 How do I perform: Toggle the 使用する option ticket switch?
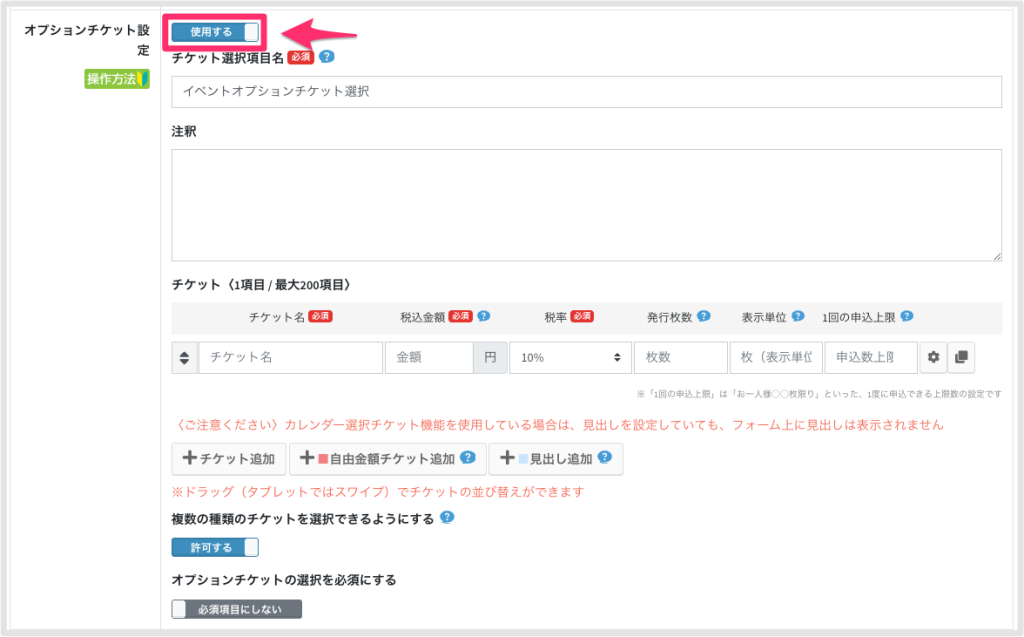tap(215, 32)
